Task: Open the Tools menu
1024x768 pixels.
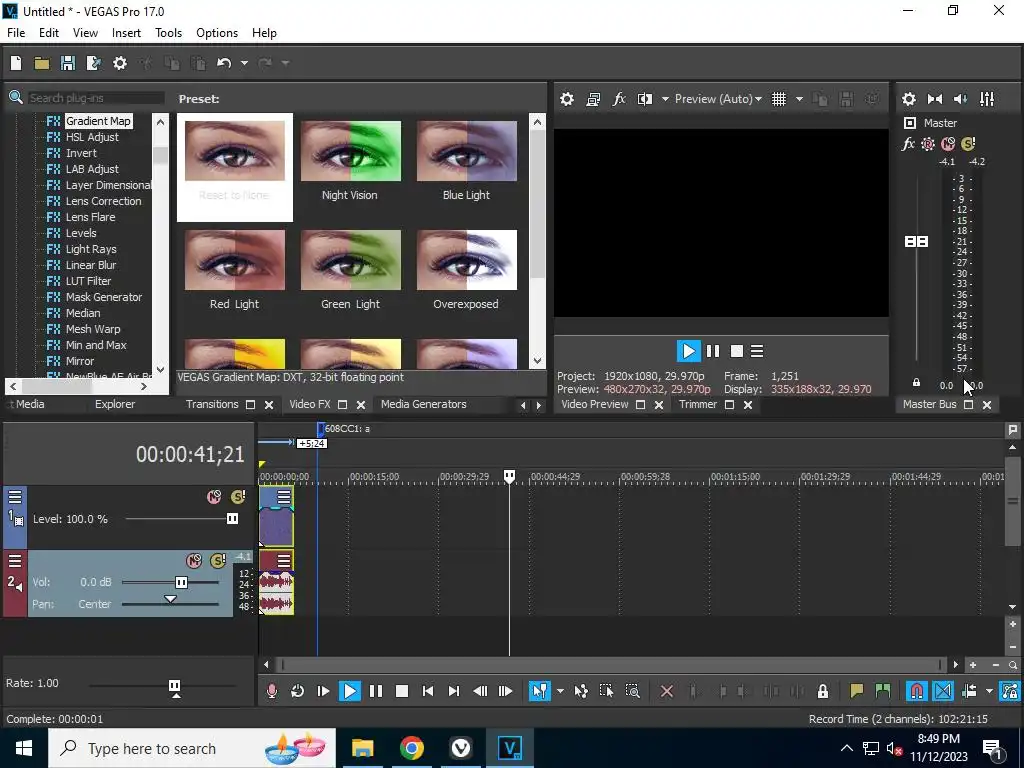Action: (168, 33)
